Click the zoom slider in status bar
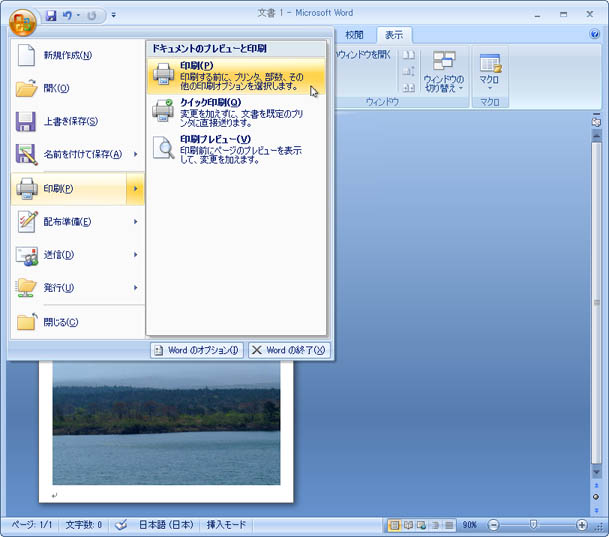This screenshot has width=609, height=537. pyautogui.click(x=533, y=525)
